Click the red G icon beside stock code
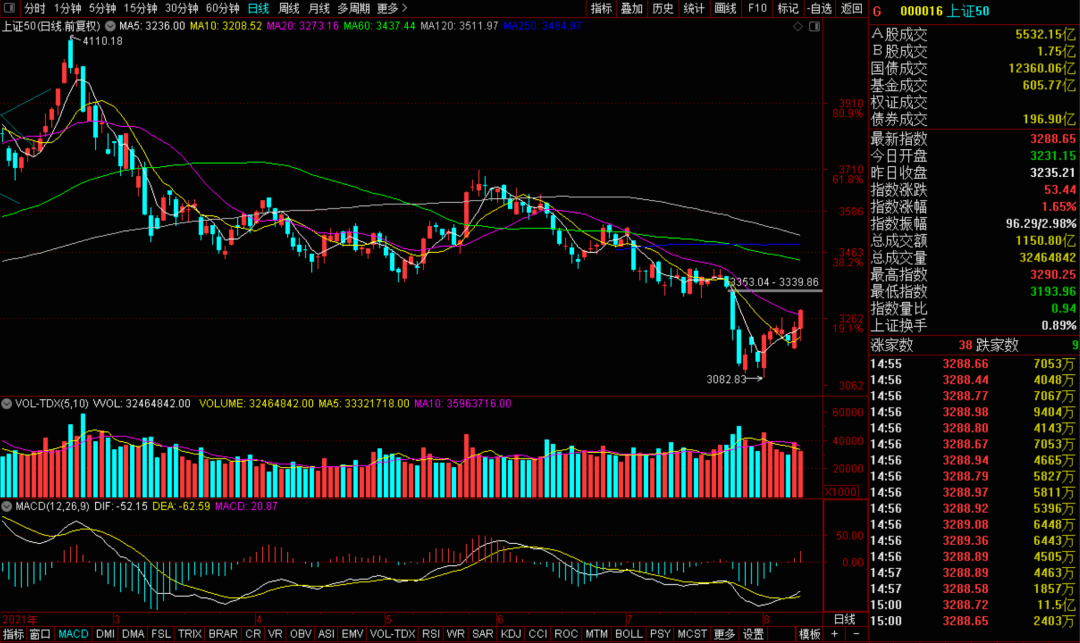 pyautogui.click(x=877, y=12)
